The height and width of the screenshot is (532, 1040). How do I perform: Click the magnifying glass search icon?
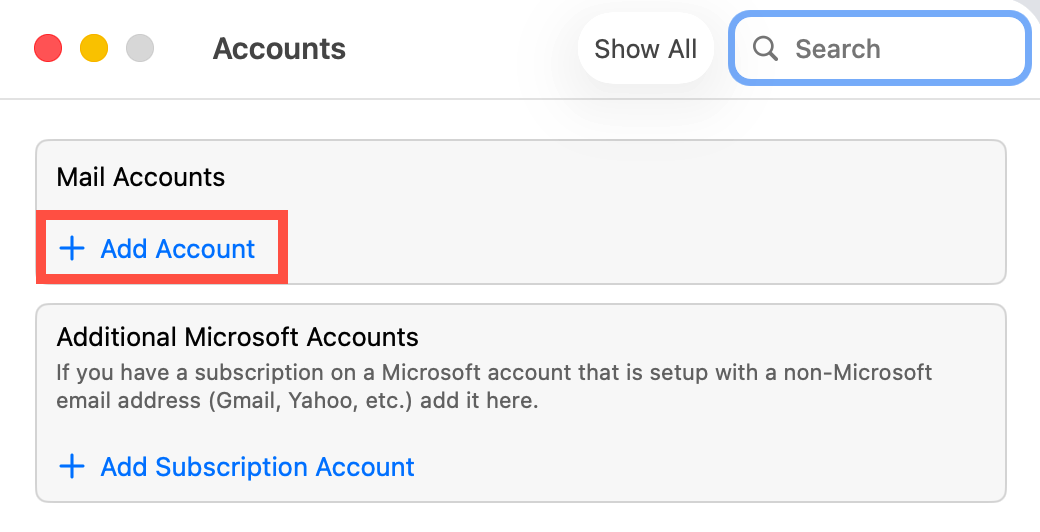pyautogui.click(x=765, y=49)
